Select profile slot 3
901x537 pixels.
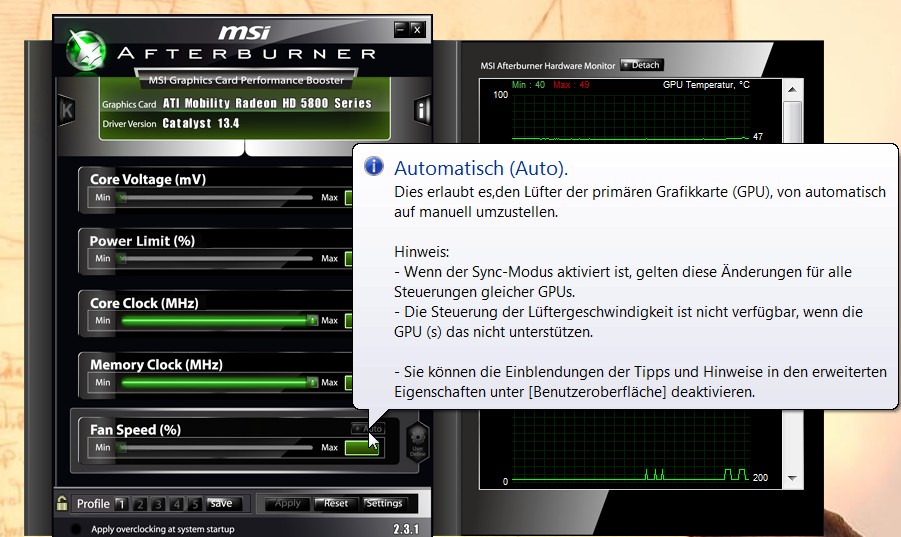point(158,504)
